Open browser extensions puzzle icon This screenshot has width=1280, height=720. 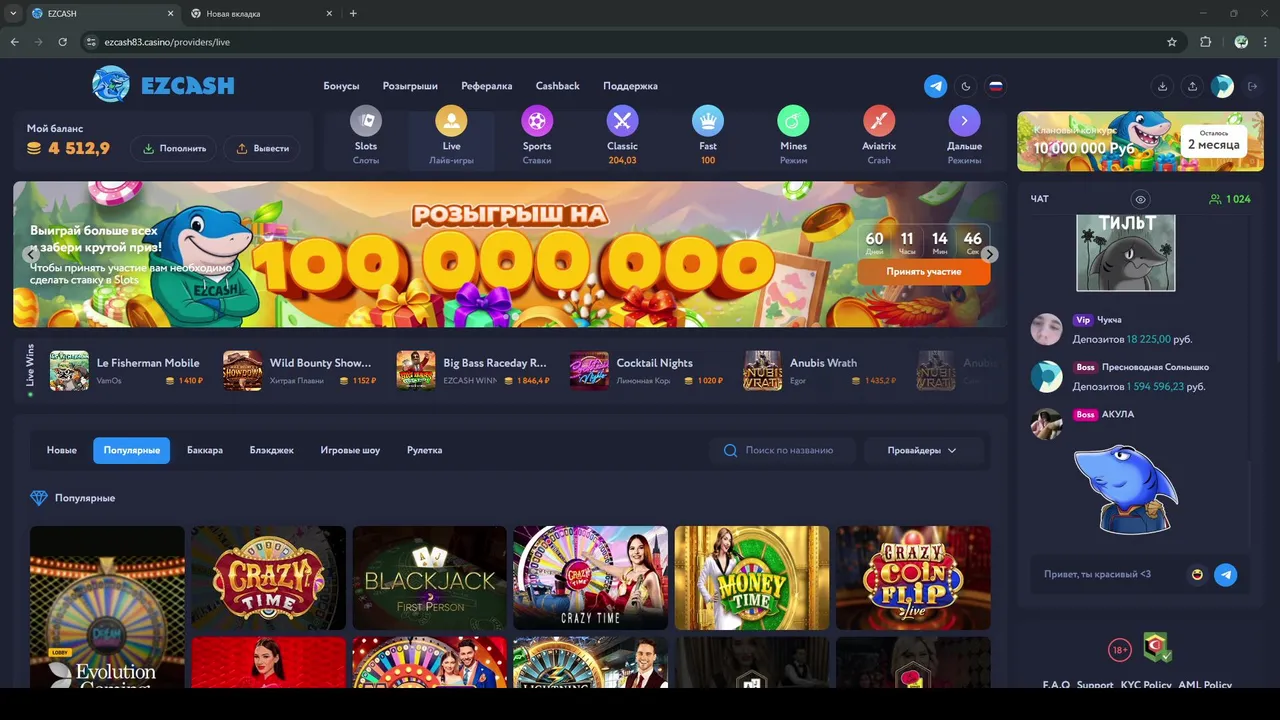coord(1205,42)
